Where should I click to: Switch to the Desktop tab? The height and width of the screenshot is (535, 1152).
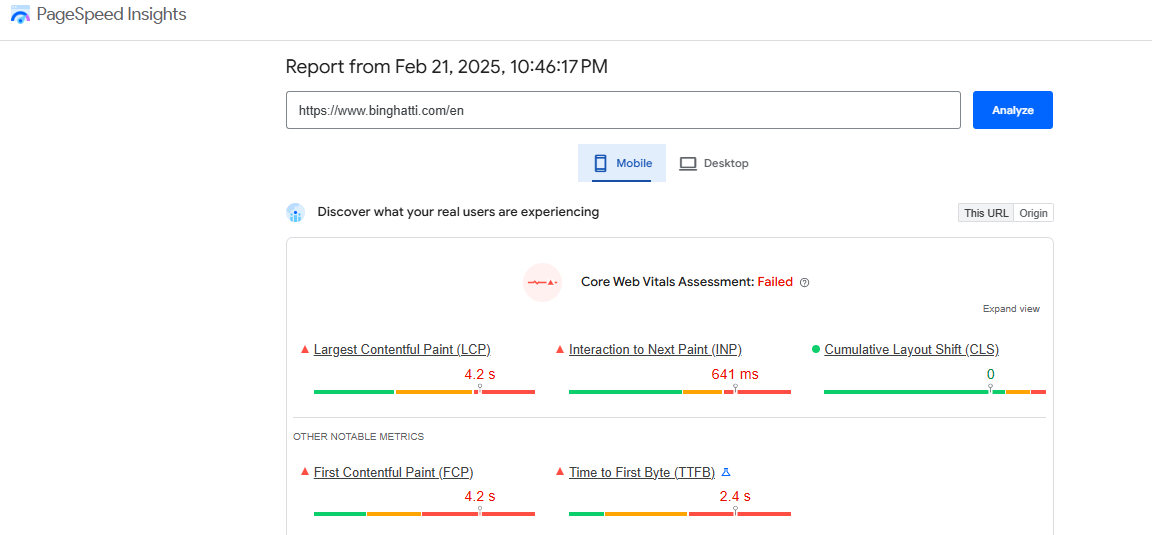point(713,163)
